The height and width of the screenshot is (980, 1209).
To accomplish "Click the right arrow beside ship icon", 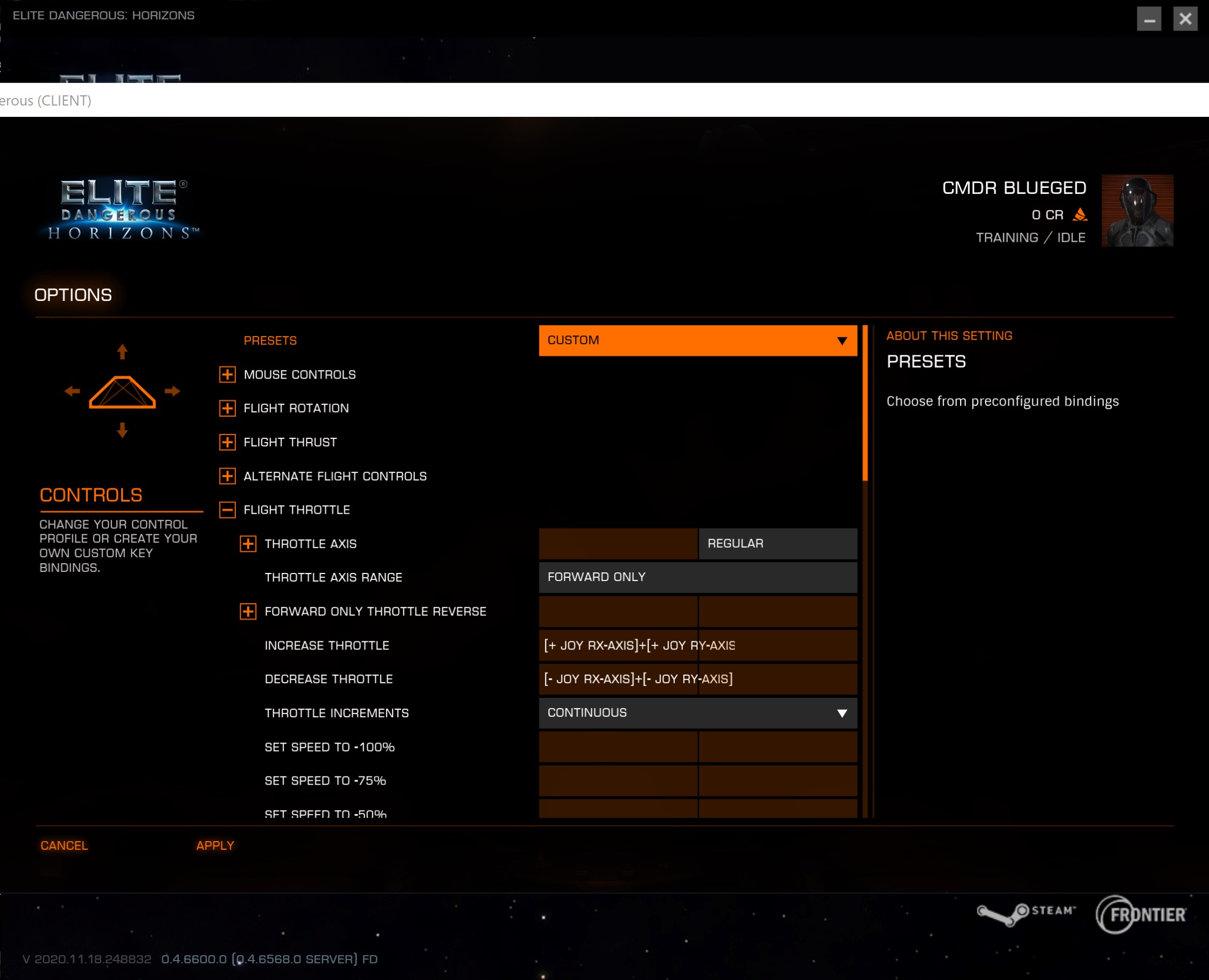I will [x=172, y=390].
